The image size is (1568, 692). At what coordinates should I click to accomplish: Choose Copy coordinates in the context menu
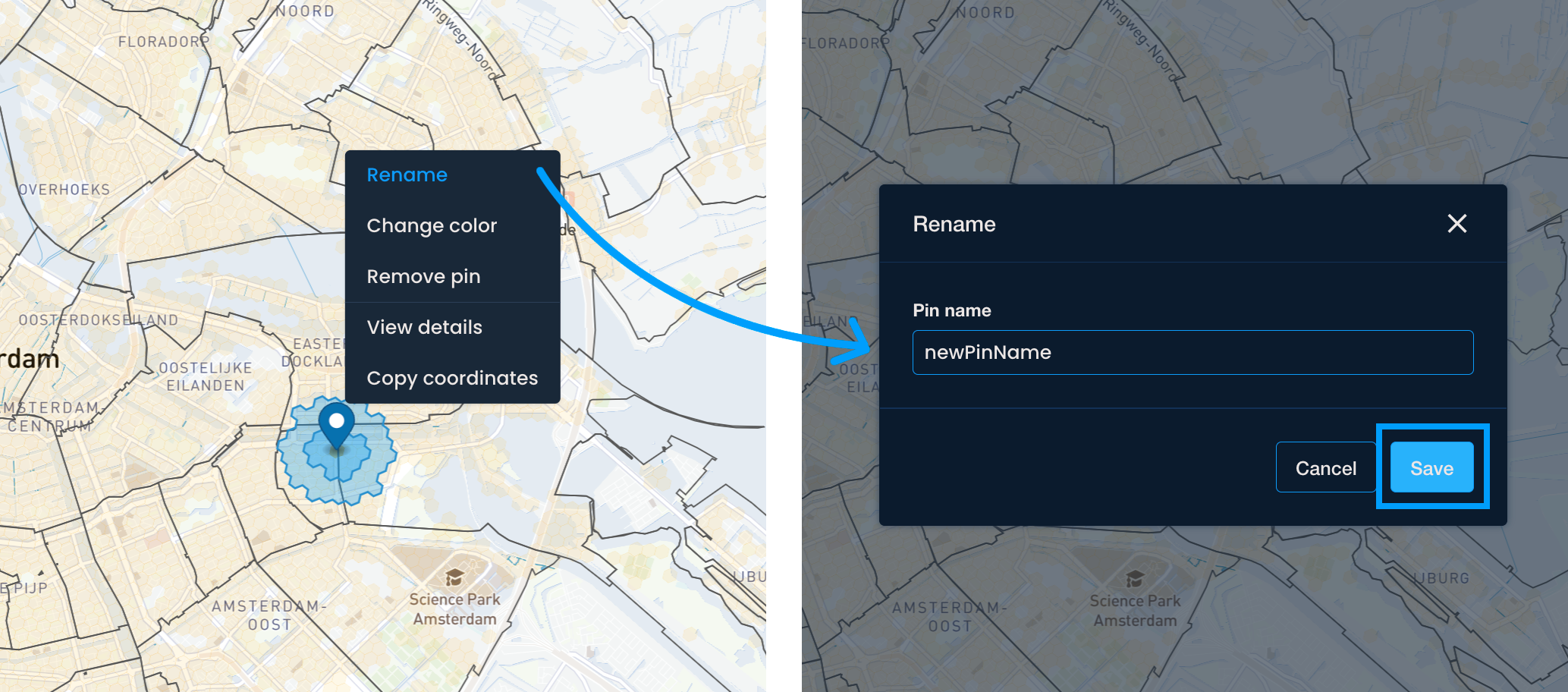(x=452, y=379)
